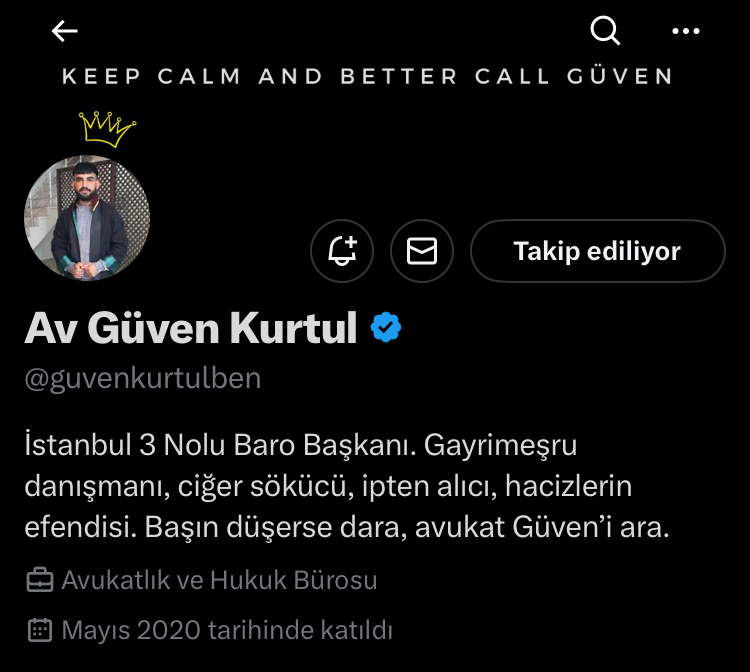Turn on notifications with the bell-plus icon
Screen dimensions: 750x672
point(342,251)
